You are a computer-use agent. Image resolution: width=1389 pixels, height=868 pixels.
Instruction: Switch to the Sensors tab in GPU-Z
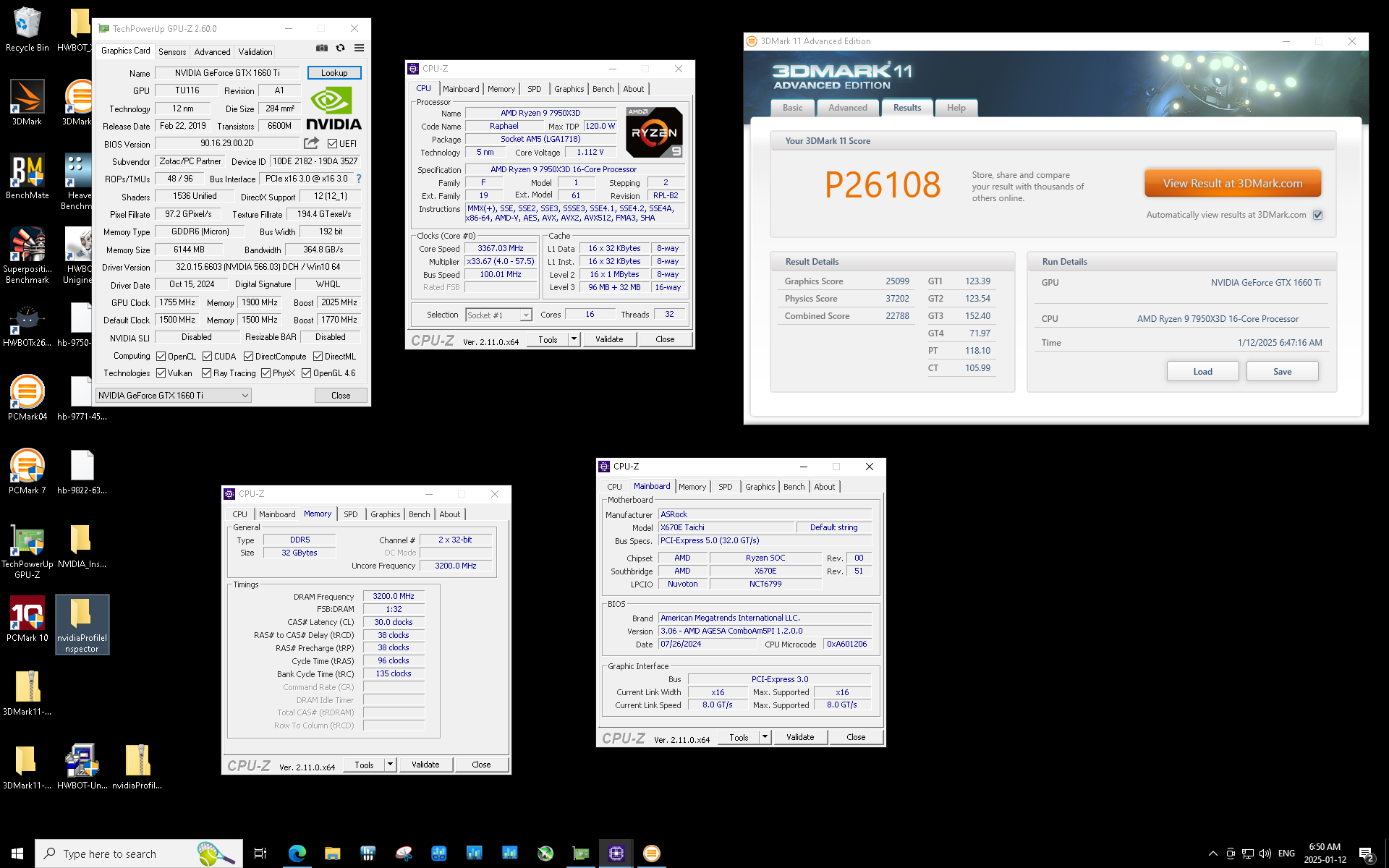[x=172, y=52]
